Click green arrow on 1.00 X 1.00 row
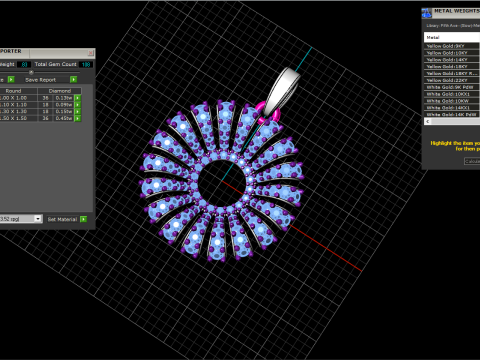 point(78,98)
